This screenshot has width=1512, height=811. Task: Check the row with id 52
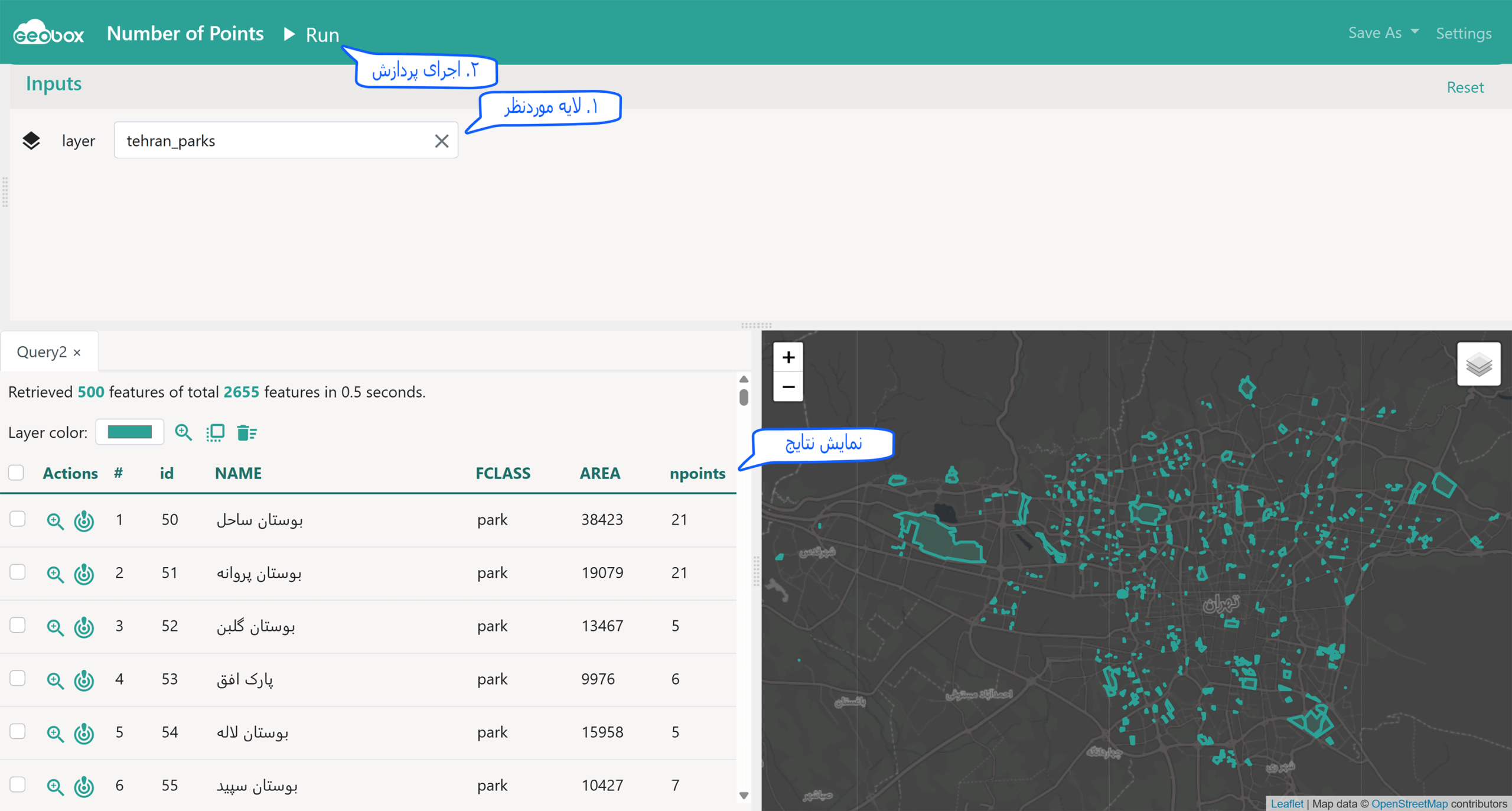click(x=17, y=625)
